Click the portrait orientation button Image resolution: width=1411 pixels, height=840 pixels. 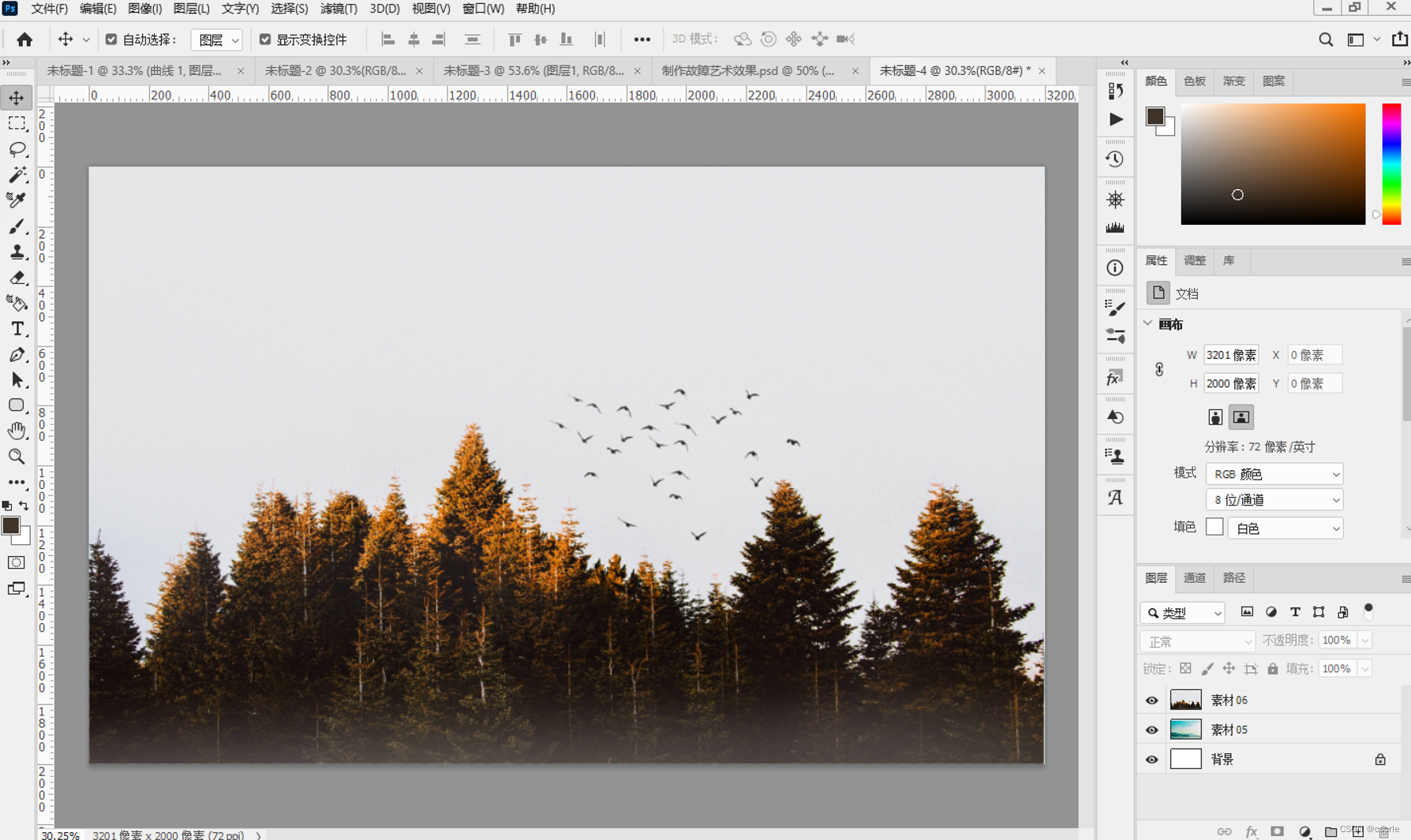(x=1215, y=417)
